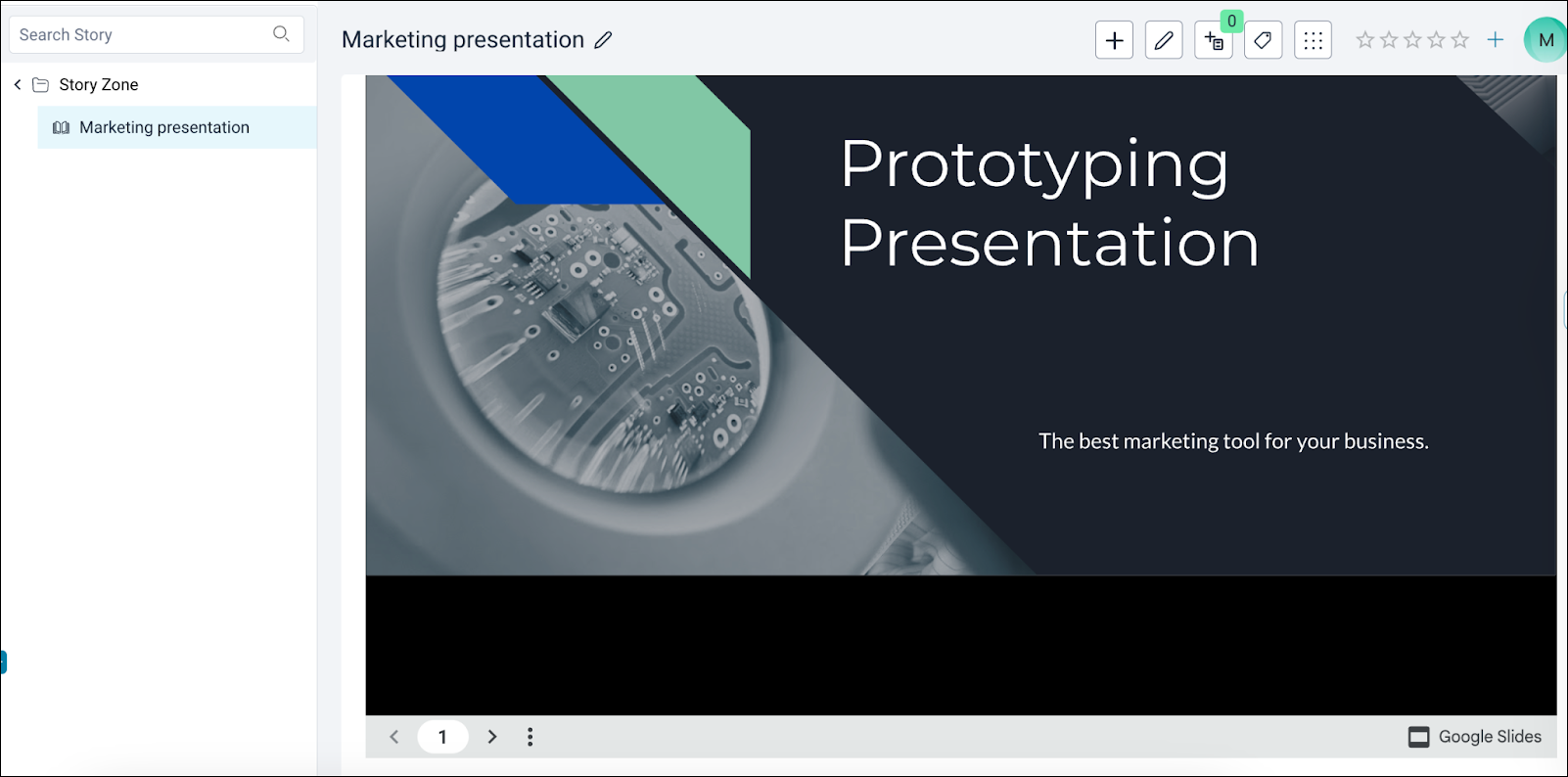Image resolution: width=1568 pixels, height=777 pixels.
Task: Open the Google Slides link
Action: click(x=1475, y=737)
